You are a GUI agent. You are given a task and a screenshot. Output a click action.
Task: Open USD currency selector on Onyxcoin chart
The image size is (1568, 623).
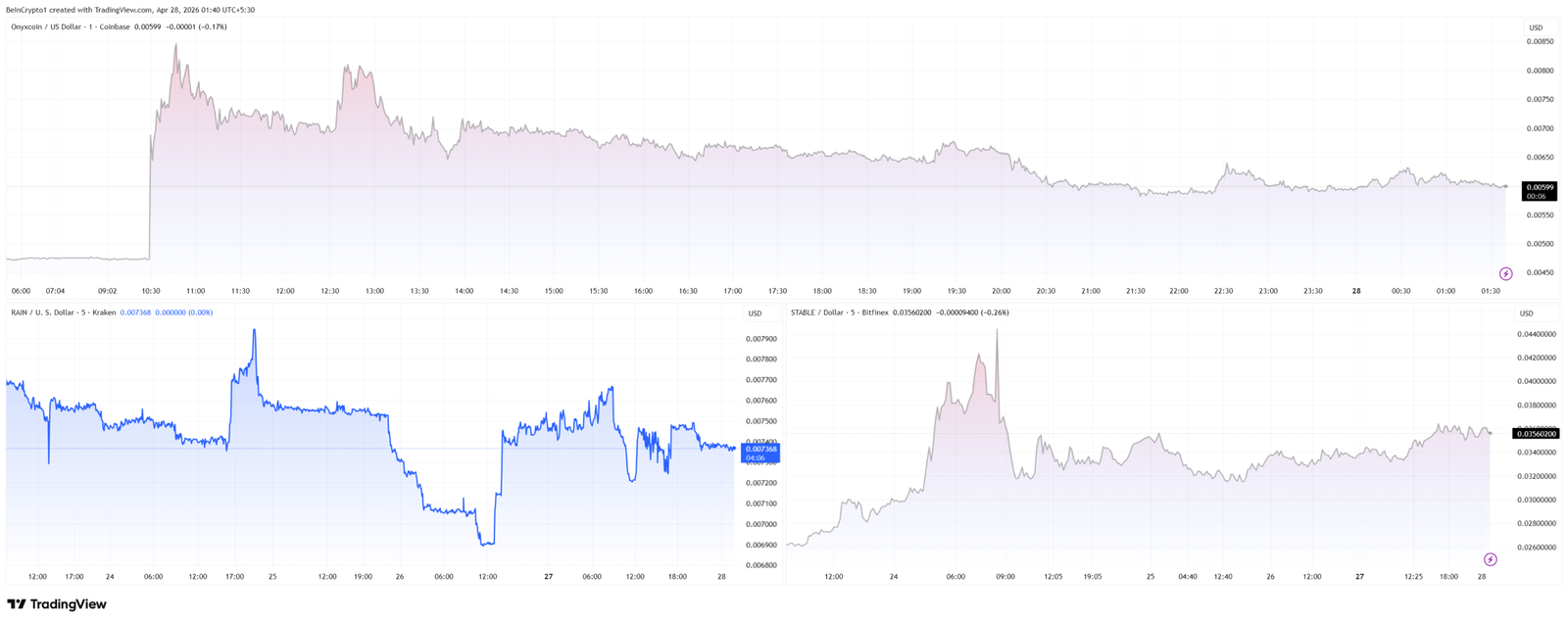[x=1536, y=27]
